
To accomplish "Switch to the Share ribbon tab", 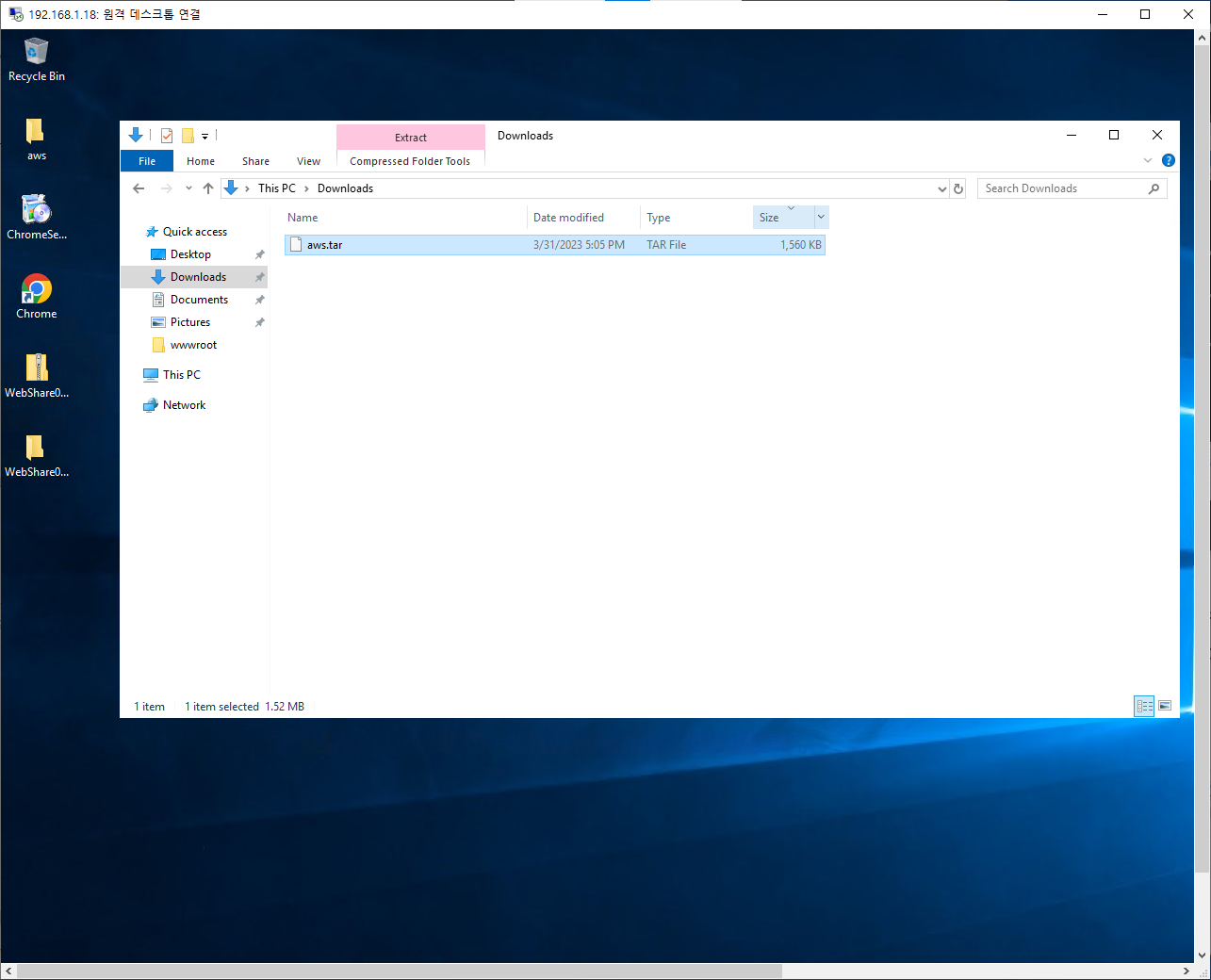I will tap(255, 161).
